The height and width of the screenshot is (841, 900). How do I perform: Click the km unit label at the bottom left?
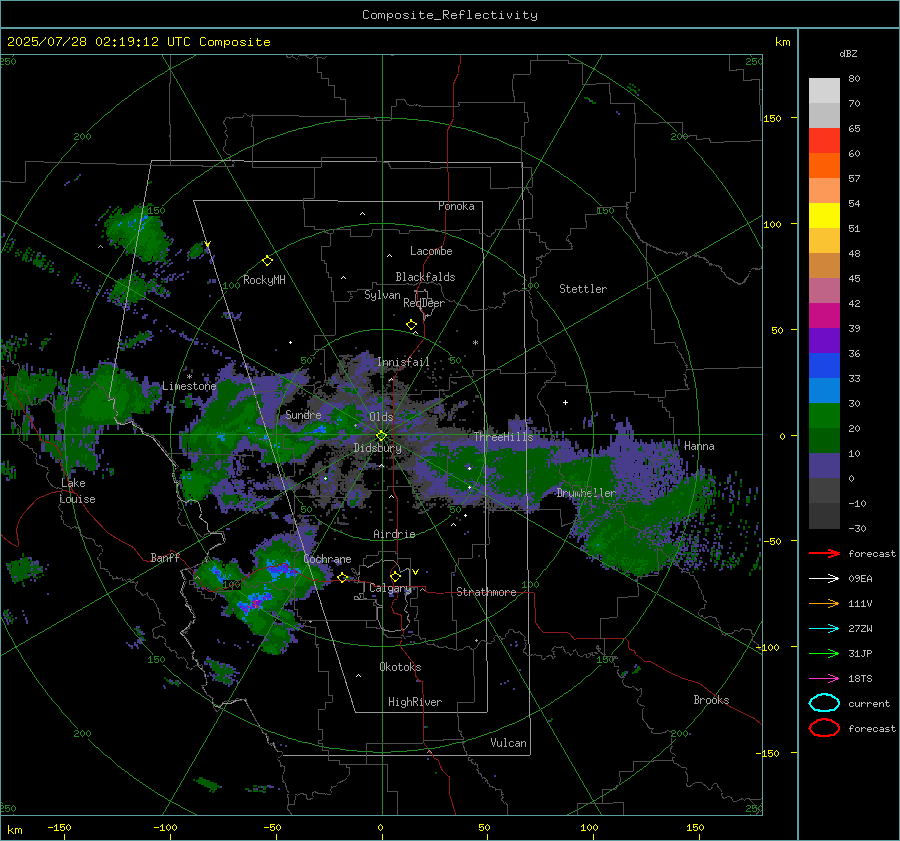point(14,830)
